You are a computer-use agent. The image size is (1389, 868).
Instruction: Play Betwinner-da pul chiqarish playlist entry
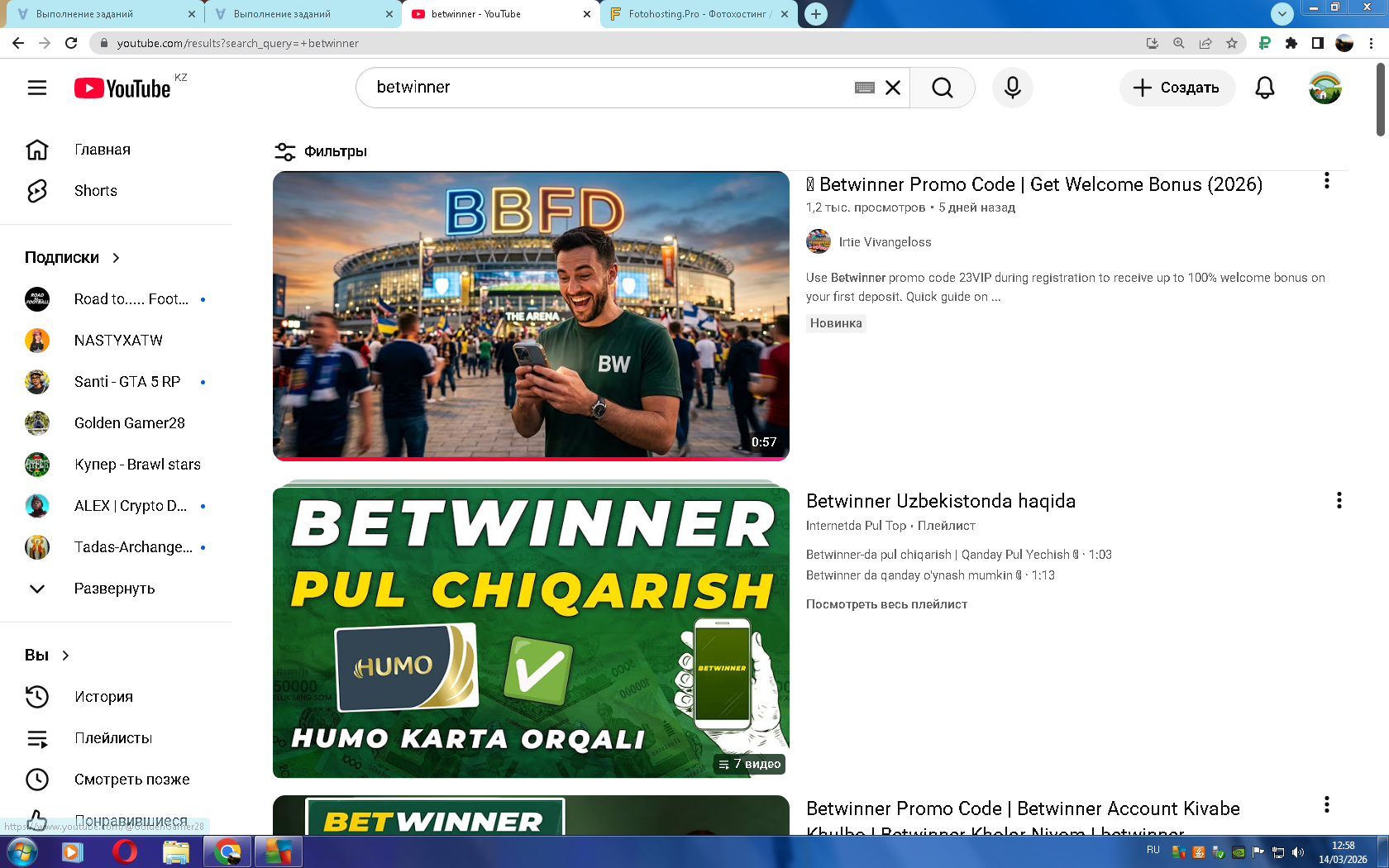pyautogui.click(x=959, y=555)
